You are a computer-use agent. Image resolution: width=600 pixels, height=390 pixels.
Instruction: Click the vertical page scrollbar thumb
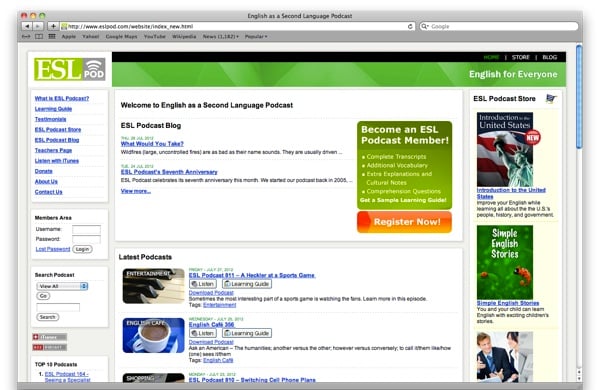click(x=579, y=97)
